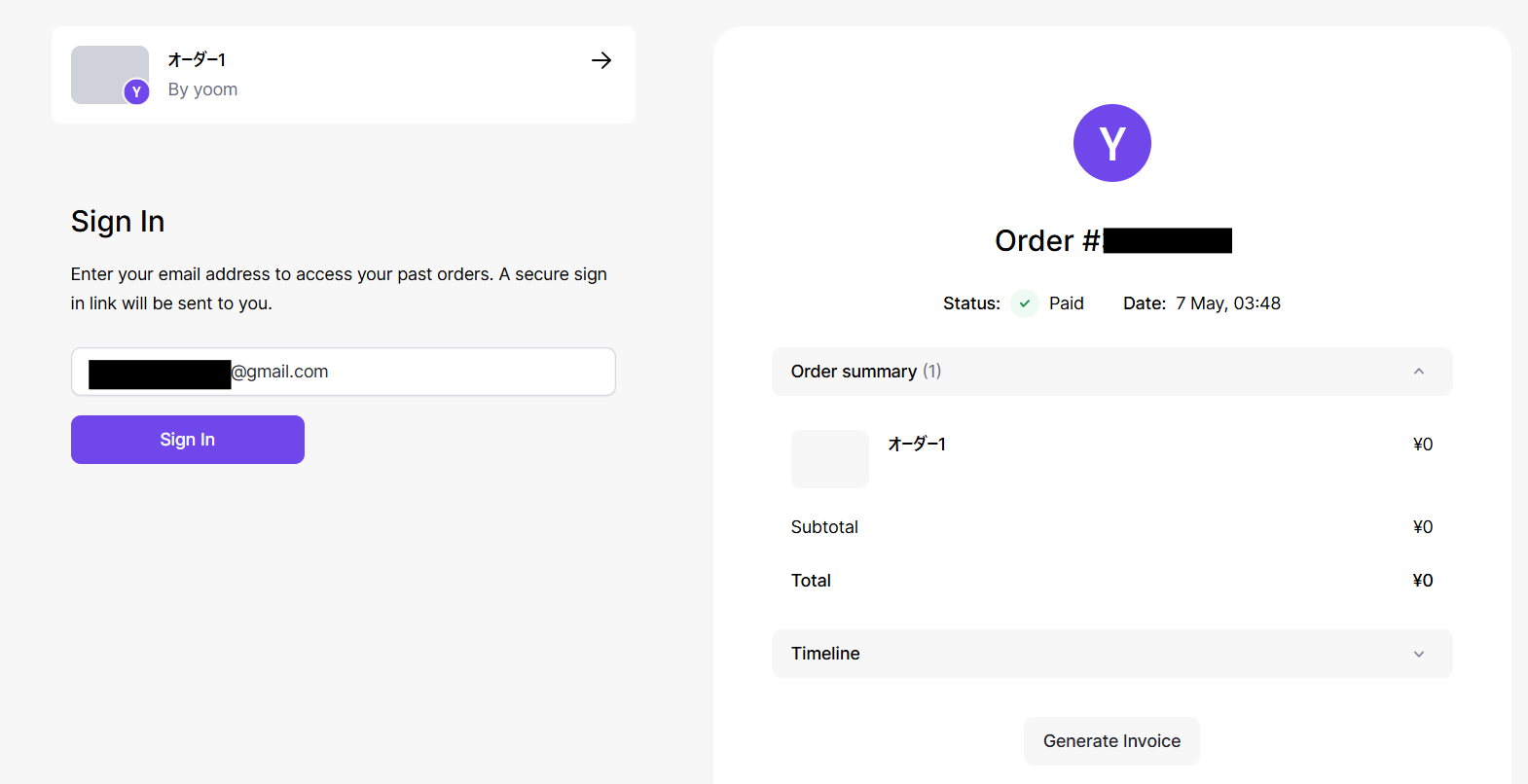
Task: Click the Order # heading
Action: [x=1113, y=240]
